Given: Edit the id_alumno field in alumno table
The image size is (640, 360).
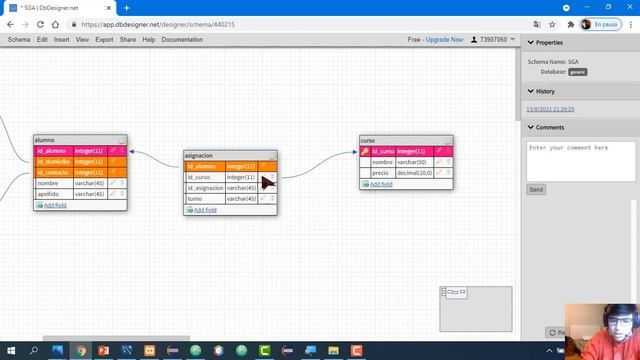Looking at the screenshot, I should point(113,151).
